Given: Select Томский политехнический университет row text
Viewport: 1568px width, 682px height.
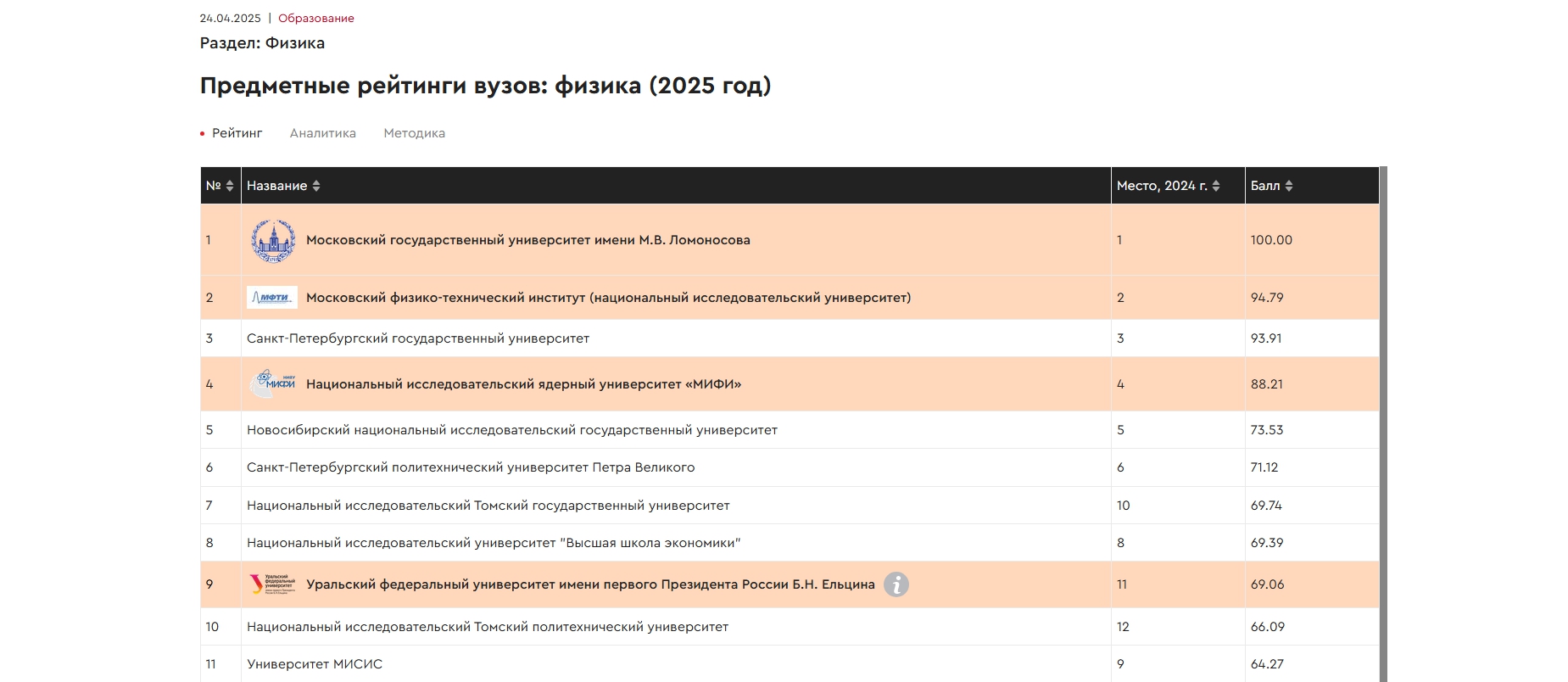Looking at the screenshot, I should 488,627.
